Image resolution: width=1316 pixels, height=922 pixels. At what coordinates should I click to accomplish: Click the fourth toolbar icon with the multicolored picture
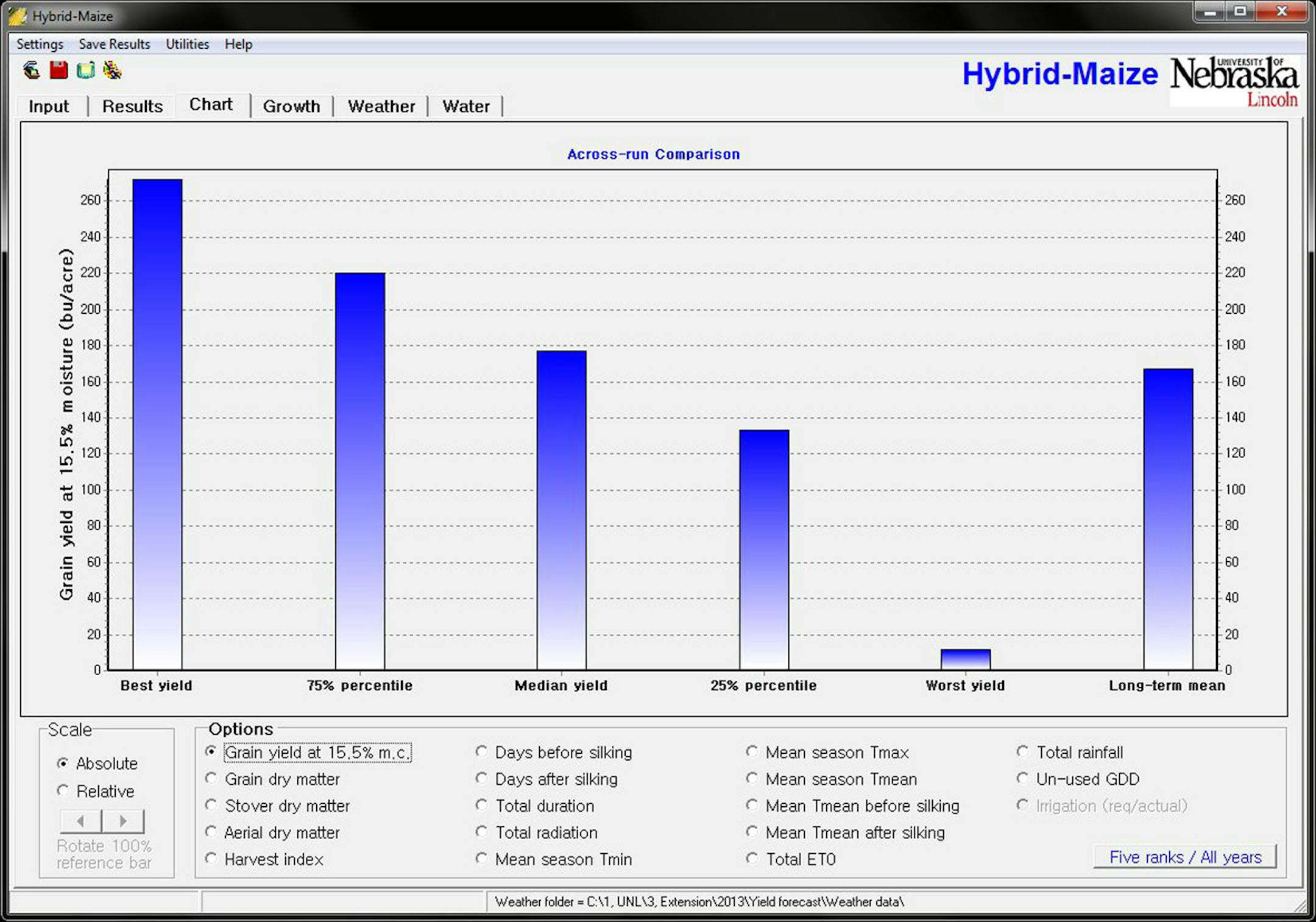[112, 71]
